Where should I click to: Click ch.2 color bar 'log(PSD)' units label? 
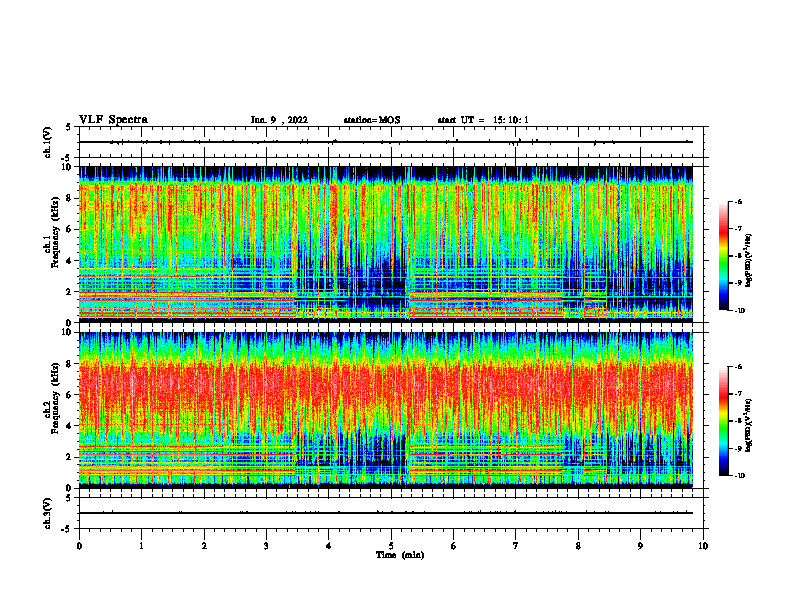tap(749, 426)
